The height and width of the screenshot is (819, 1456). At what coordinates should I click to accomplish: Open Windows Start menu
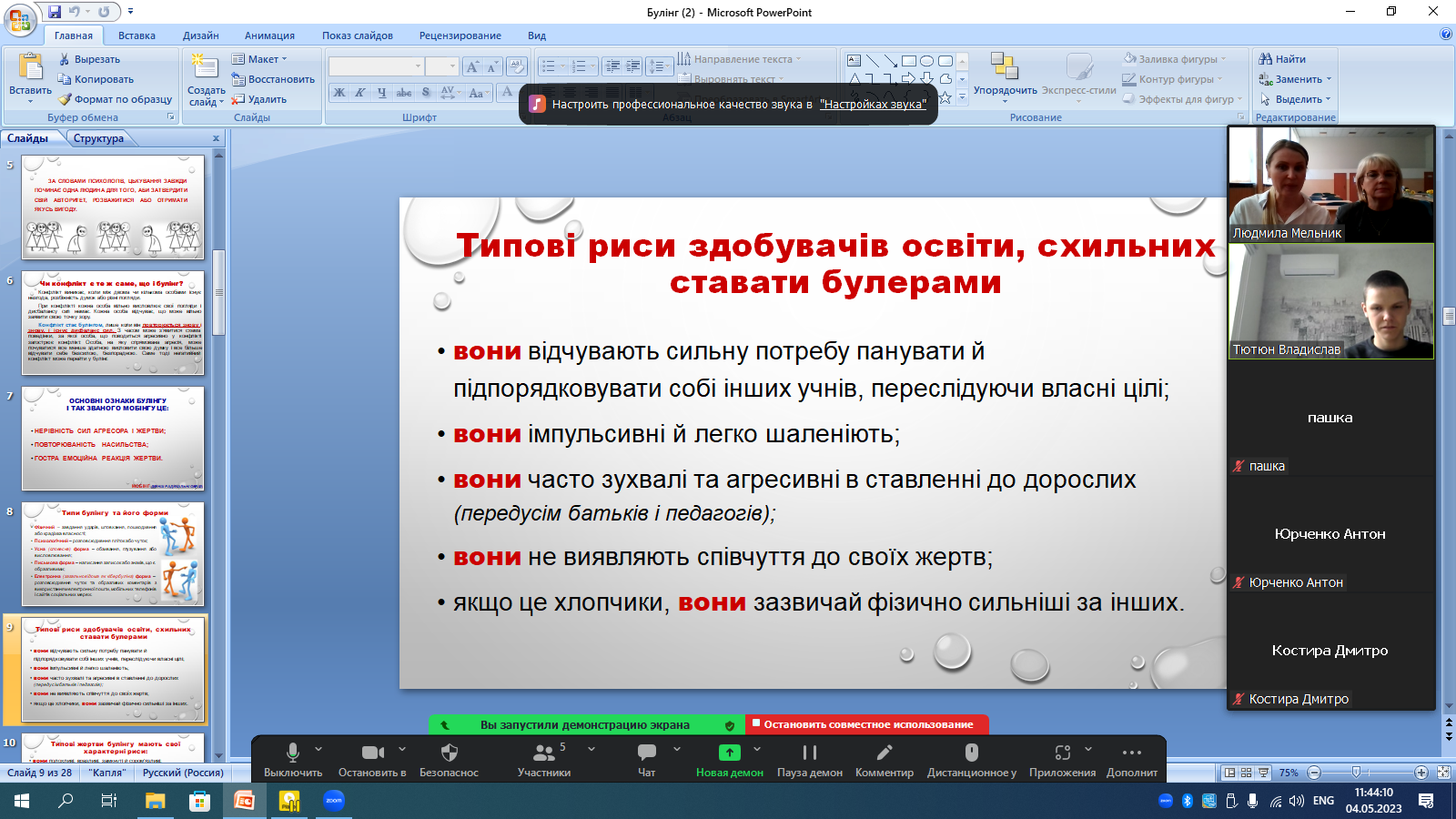(22, 801)
